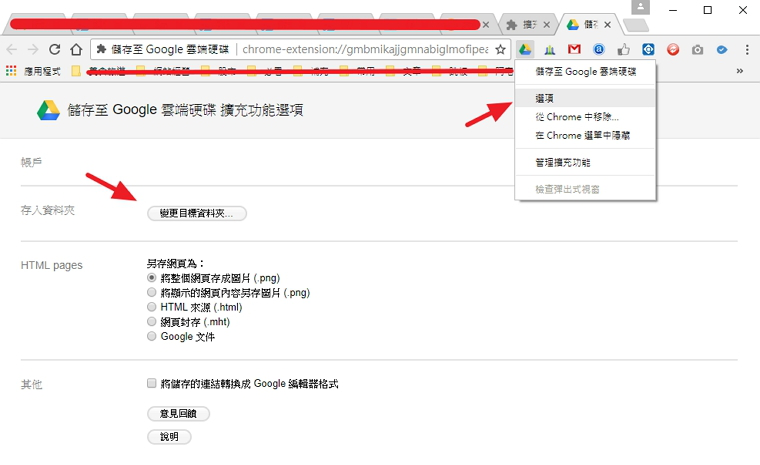Click the 意見回饋 button
Image resolution: width=760 pixels, height=465 pixels.
178,414
